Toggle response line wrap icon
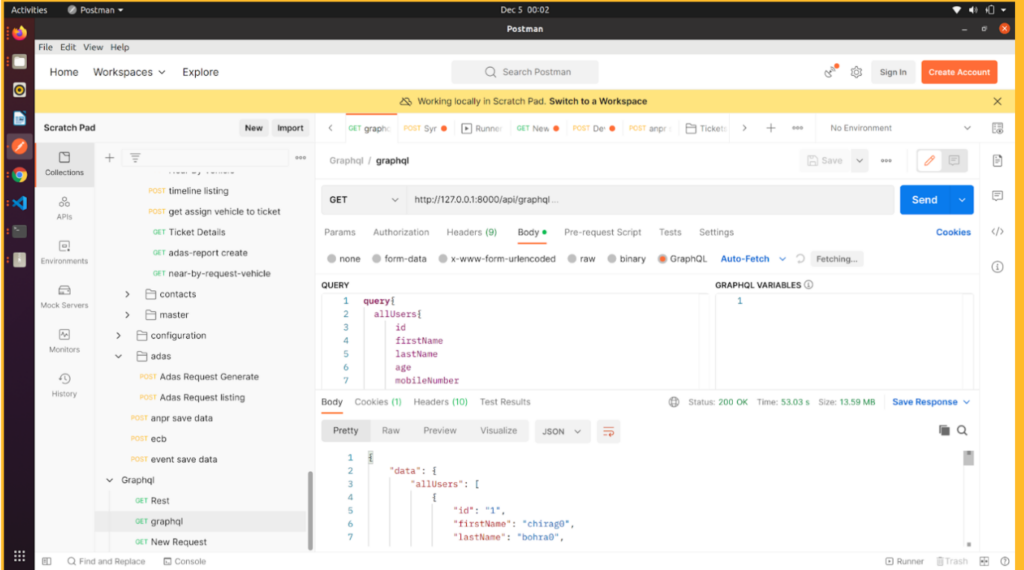This screenshot has height=570, width=1024. point(608,432)
